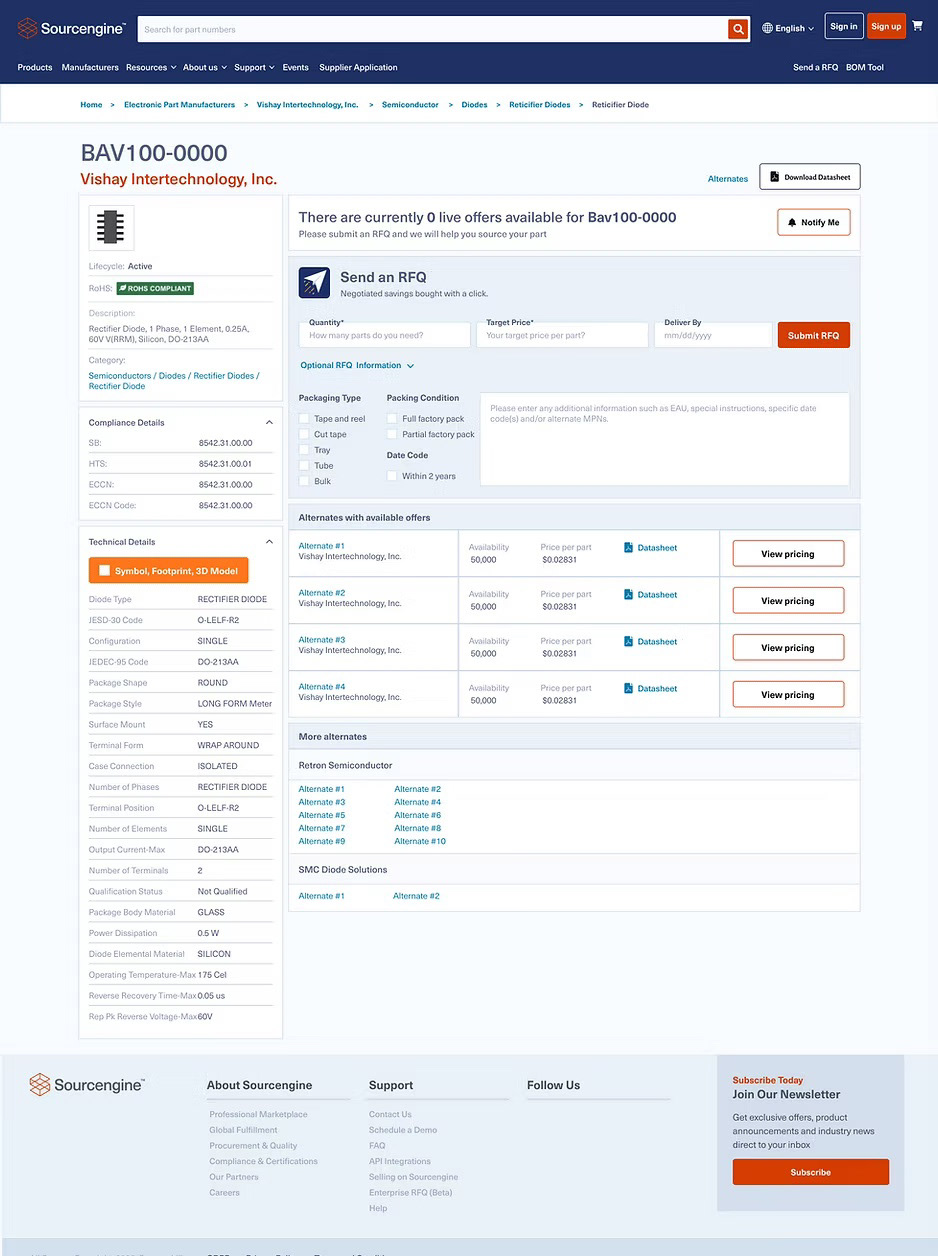Screen dimensions: 938x1256
Task: Check Full factory pack condition
Action: [x=392, y=419]
